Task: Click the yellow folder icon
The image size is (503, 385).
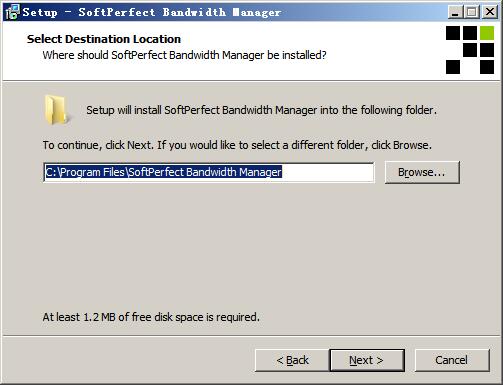Action: pos(57,110)
